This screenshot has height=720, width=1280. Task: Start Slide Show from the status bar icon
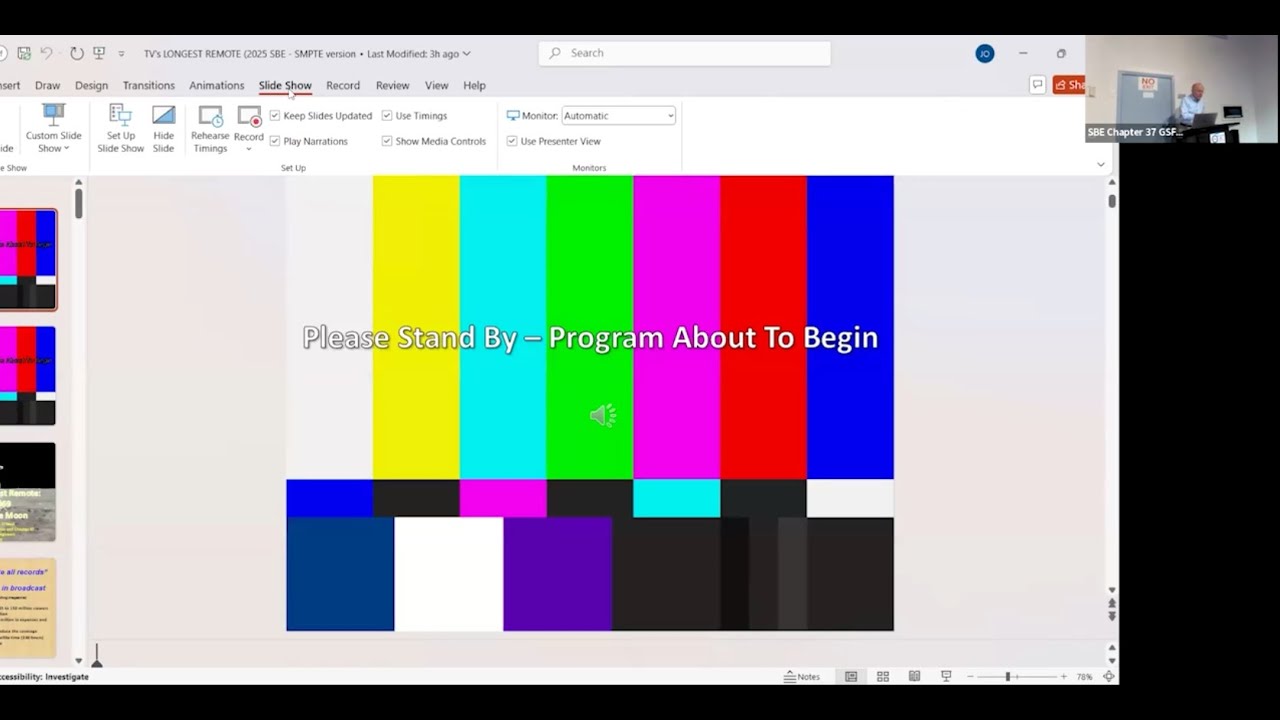pos(946,677)
